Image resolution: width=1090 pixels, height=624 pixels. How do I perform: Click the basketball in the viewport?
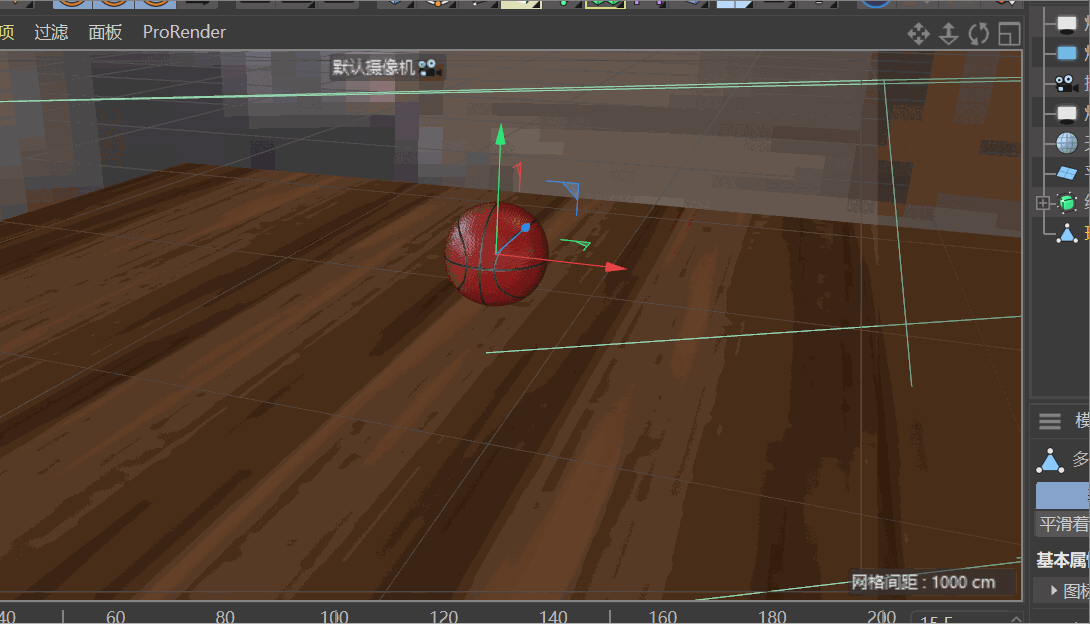click(x=496, y=255)
